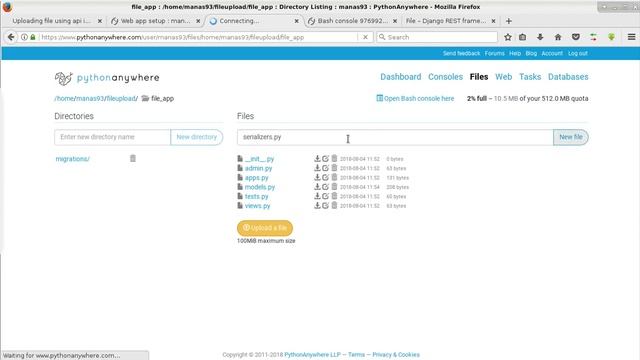This screenshot has width=640, height=360.
Task: Edit the apps.py file
Action: pyautogui.click(x=325, y=177)
